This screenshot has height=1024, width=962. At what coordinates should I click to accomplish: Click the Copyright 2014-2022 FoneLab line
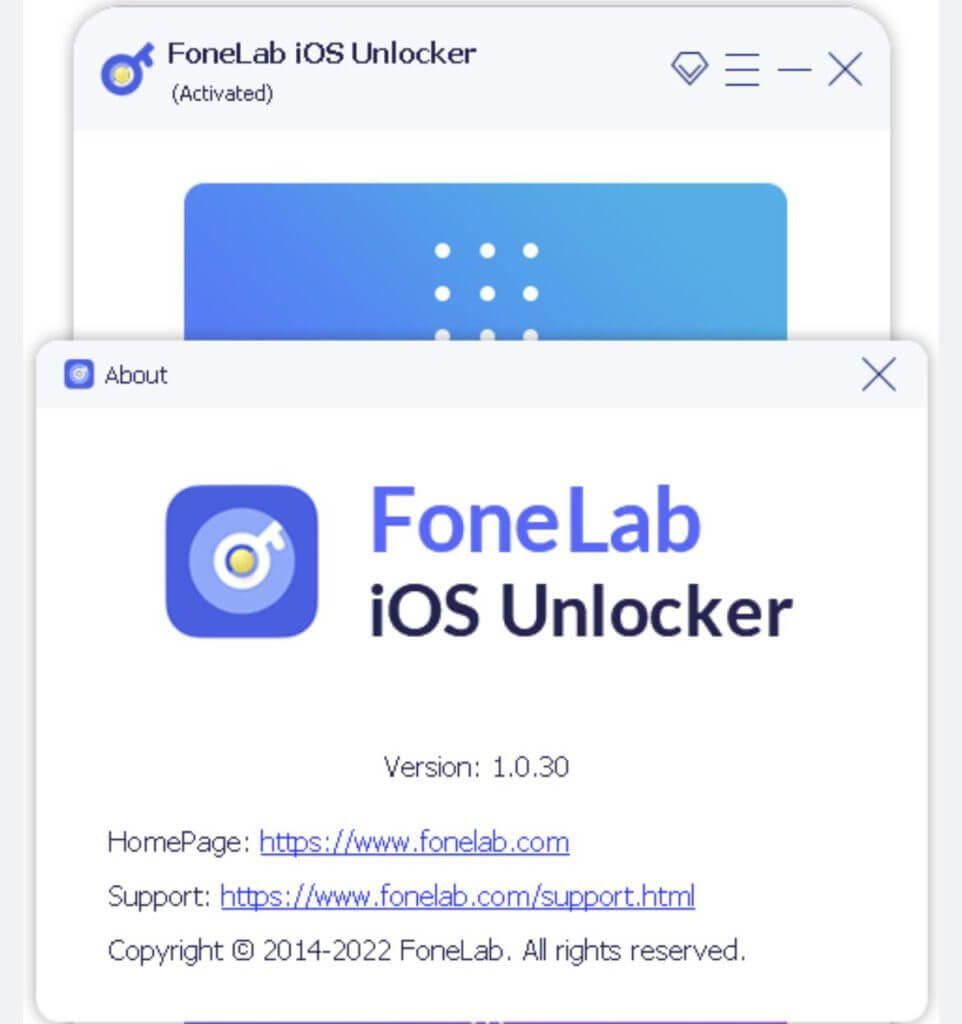coord(426,951)
